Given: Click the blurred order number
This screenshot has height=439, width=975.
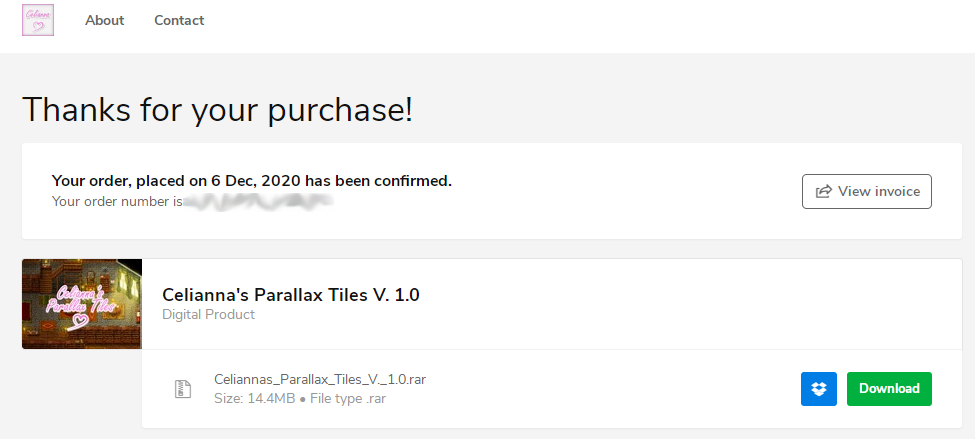Looking at the screenshot, I should [259, 201].
